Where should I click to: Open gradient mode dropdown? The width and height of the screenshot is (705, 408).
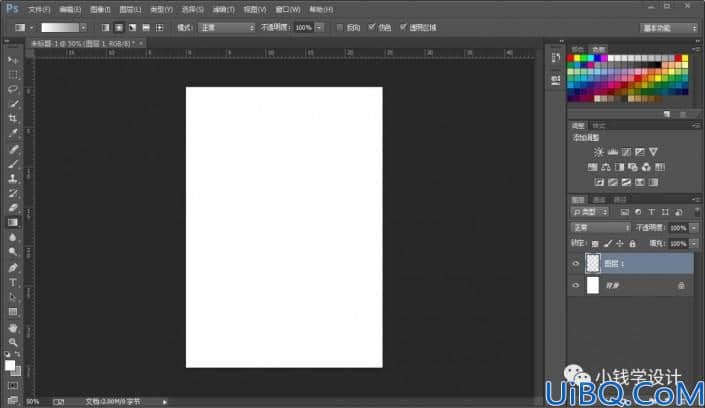(227, 28)
